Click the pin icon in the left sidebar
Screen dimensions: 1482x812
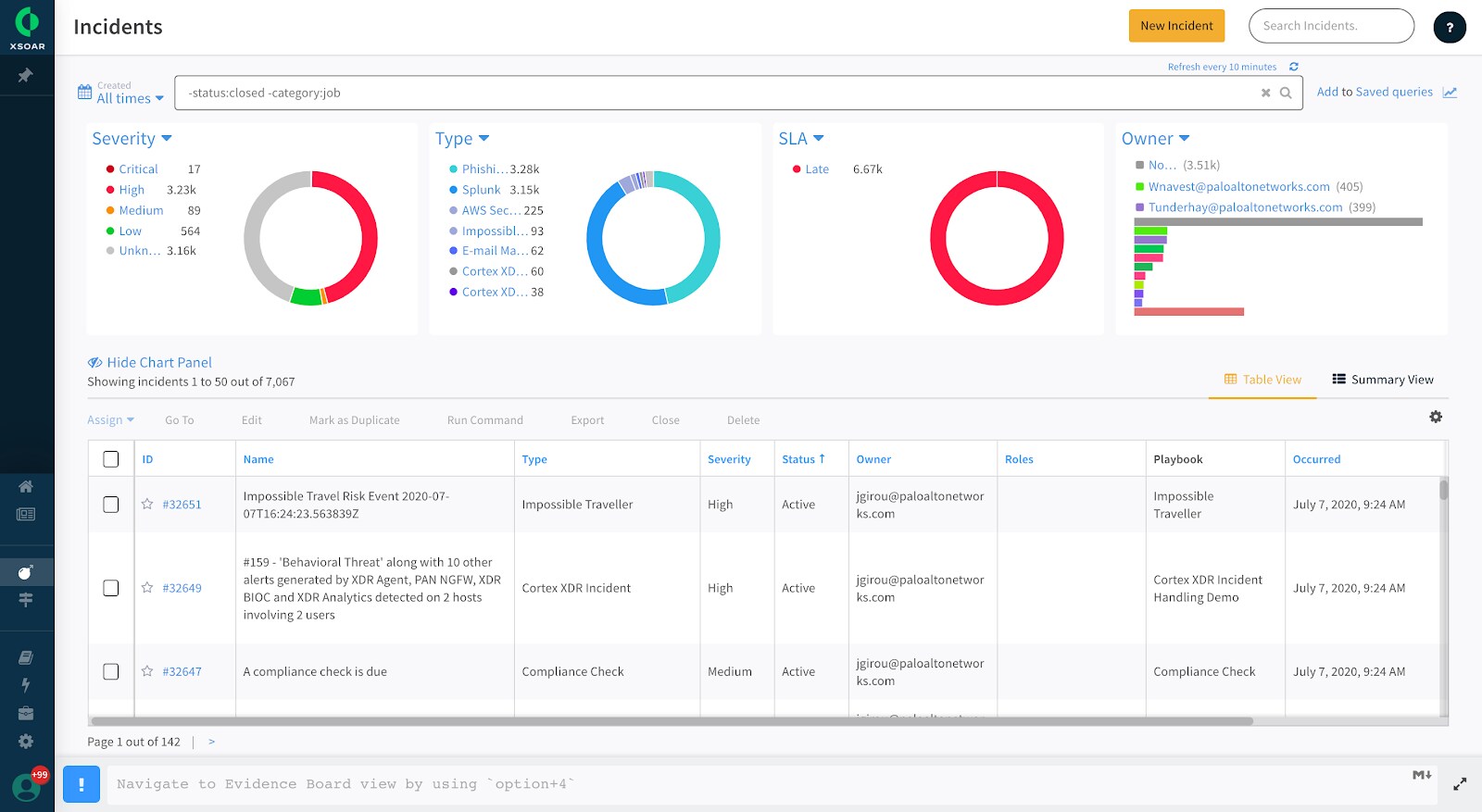pyautogui.click(x=26, y=75)
